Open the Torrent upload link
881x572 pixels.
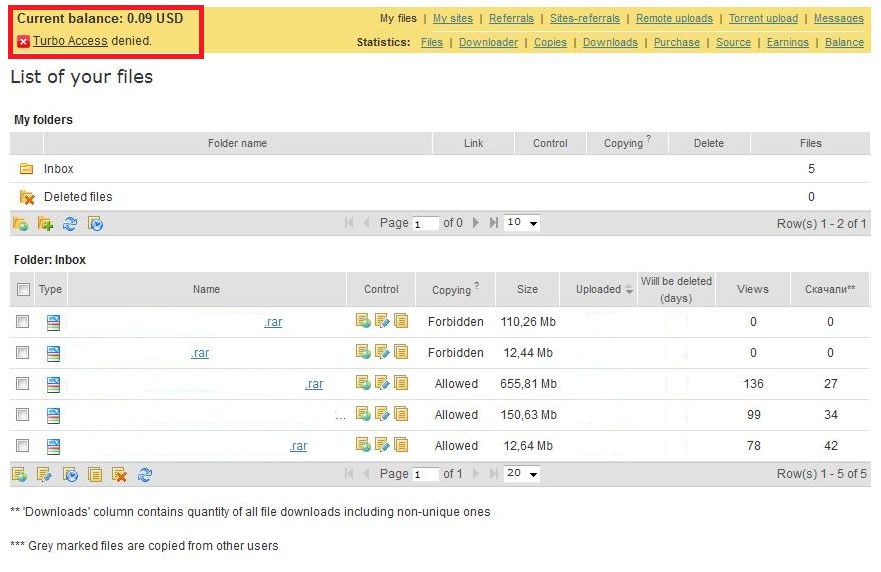pos(763,18)
